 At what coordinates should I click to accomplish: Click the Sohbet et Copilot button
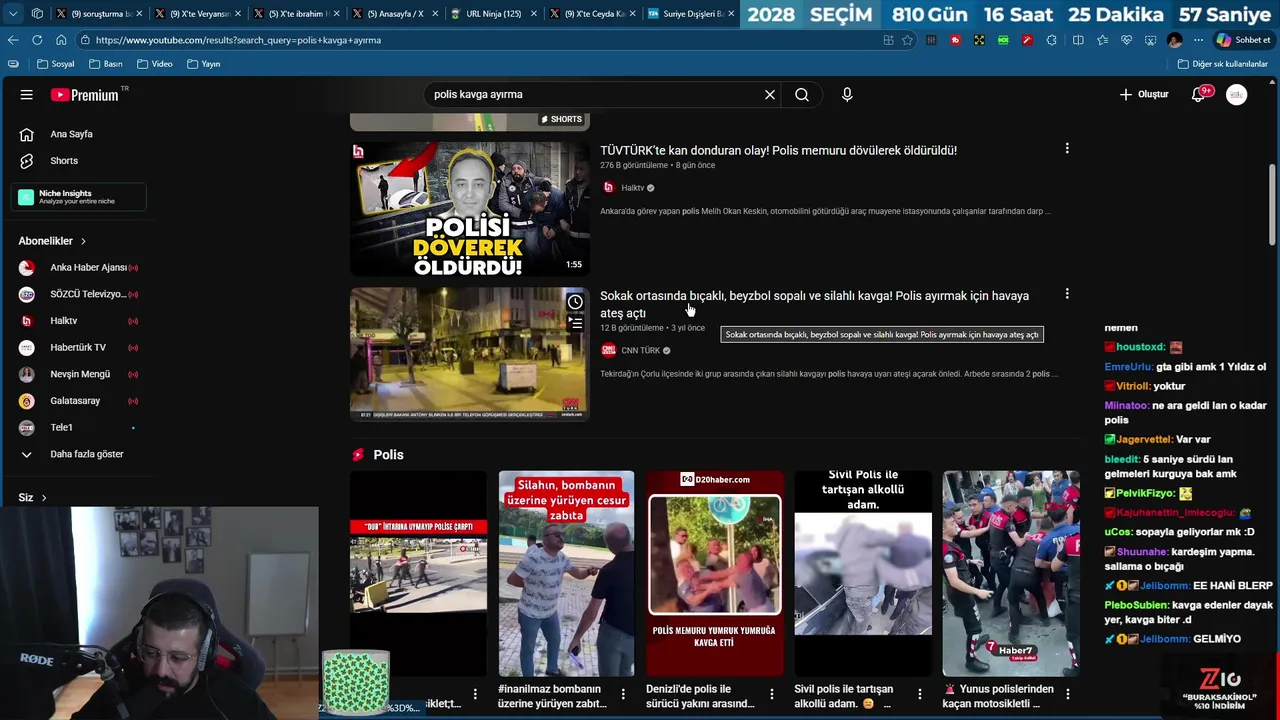[x=1243, y=40]
